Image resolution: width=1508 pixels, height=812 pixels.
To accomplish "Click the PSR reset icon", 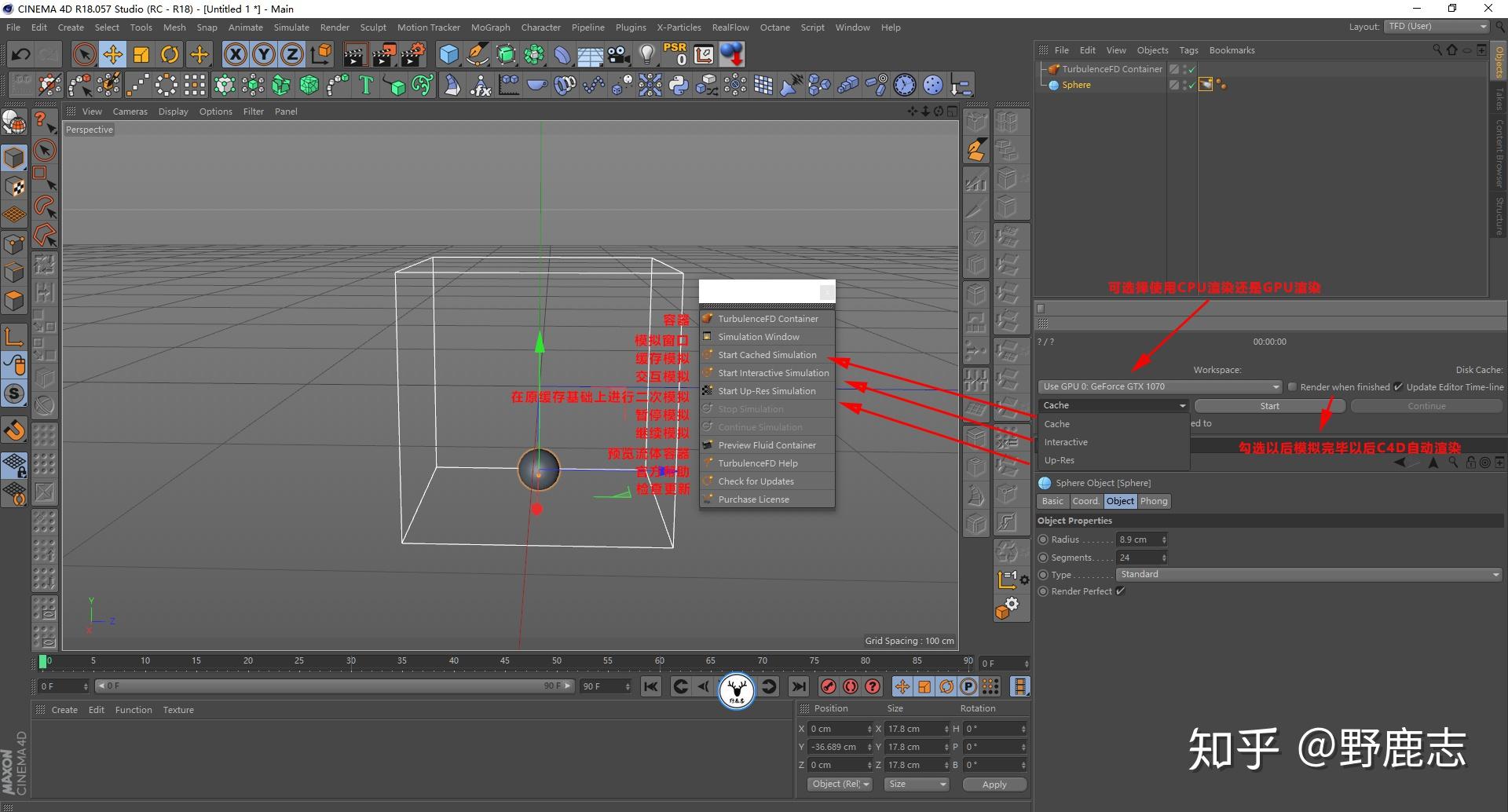I will pyautogui.click(x=675, y=54).
